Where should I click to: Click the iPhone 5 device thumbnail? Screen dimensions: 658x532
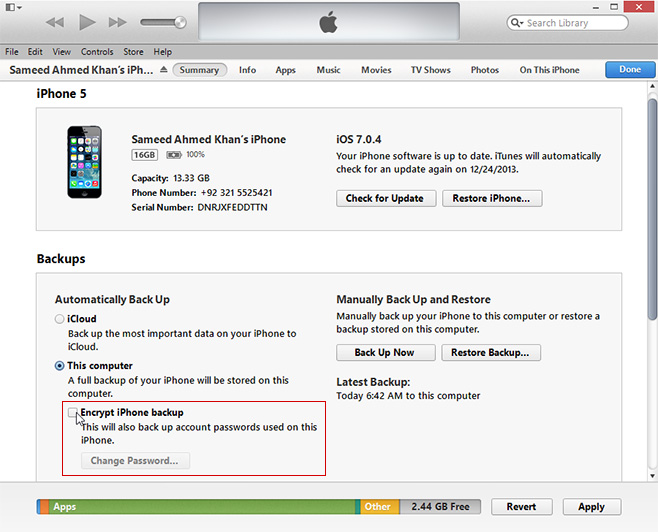click(x=84, y=162)
